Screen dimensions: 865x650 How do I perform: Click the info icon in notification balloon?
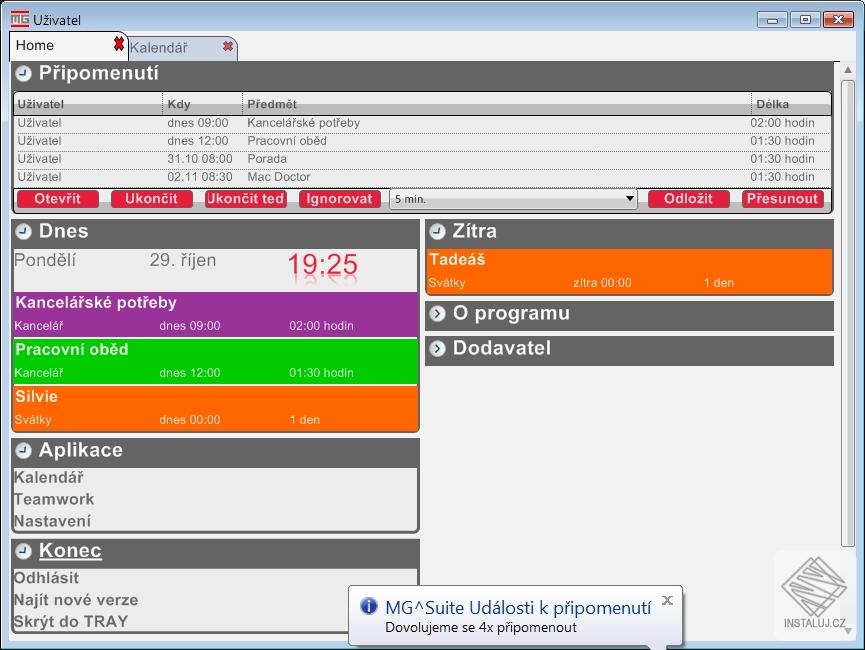click(x=369, y=606)
